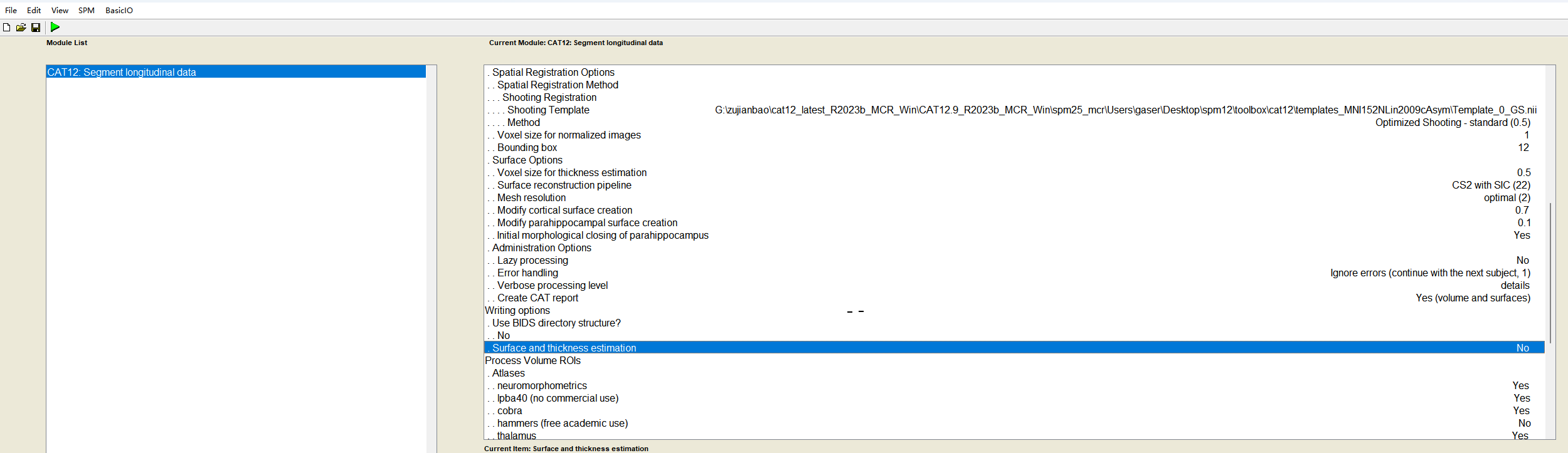Select the Error handling setting

[527, 273]
